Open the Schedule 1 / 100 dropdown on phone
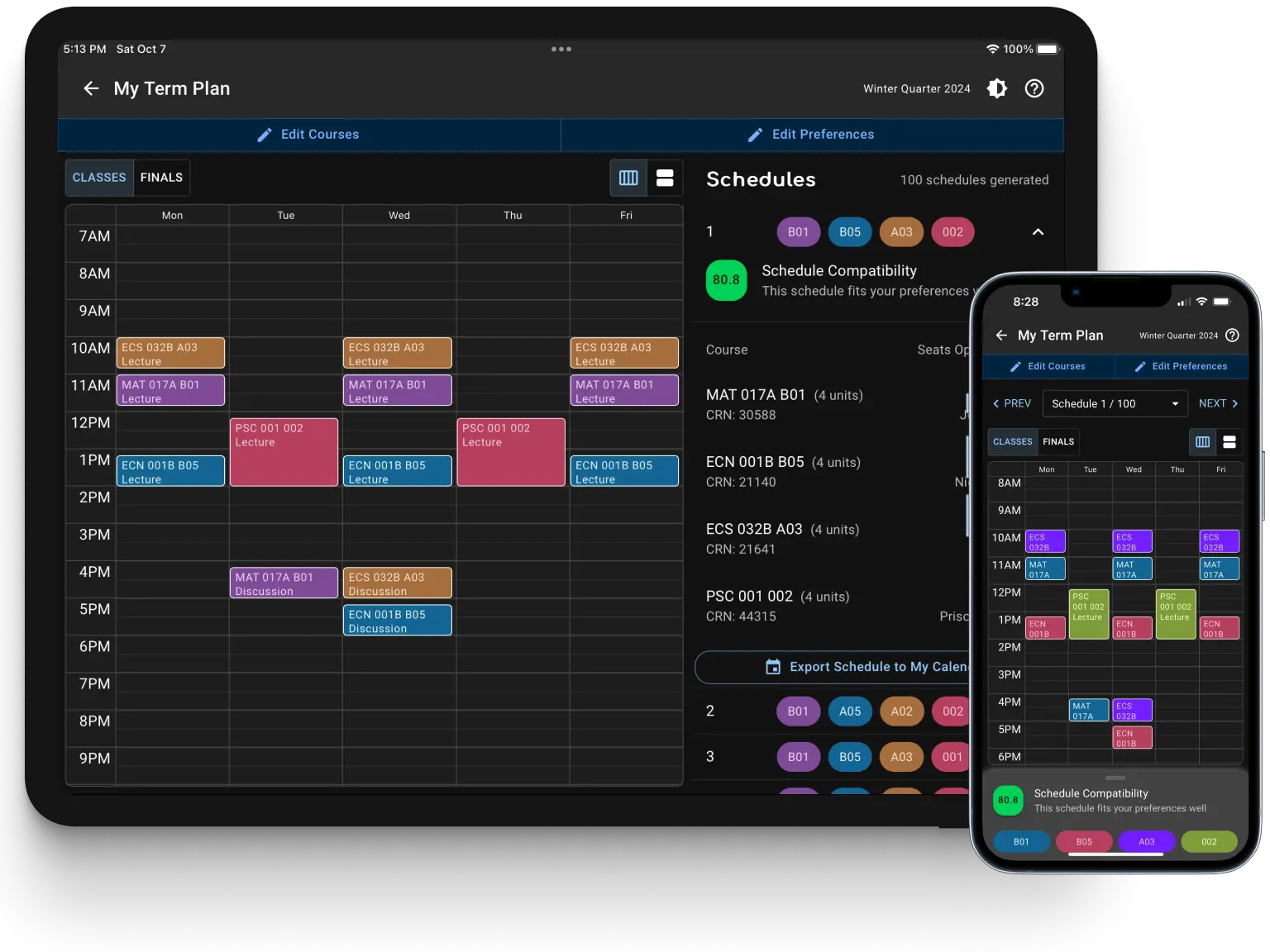Image resolution: width=1270 pixels, height=952 pixels. (x=1115, y=403)
